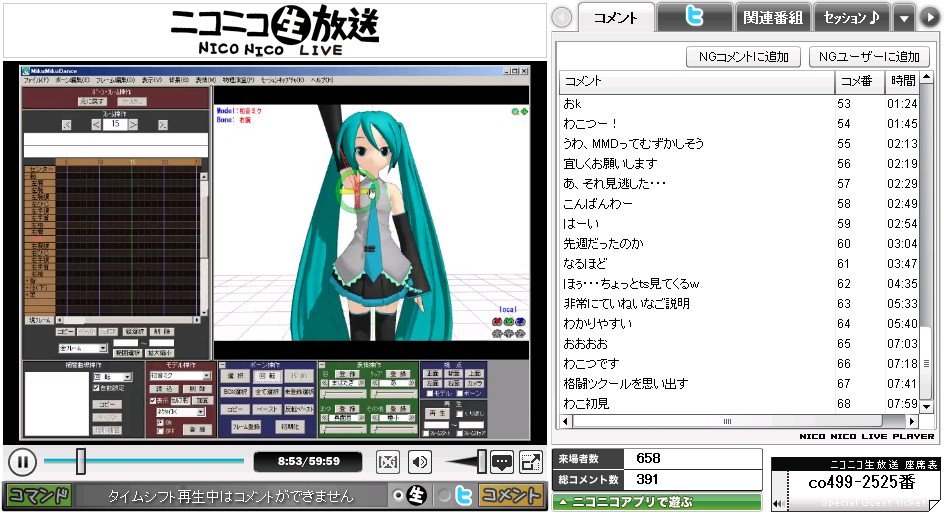944x516 pixels.
Task: Enable the くり返し repeat checkbox in the playback panel
Action: [x=459, y=414]
